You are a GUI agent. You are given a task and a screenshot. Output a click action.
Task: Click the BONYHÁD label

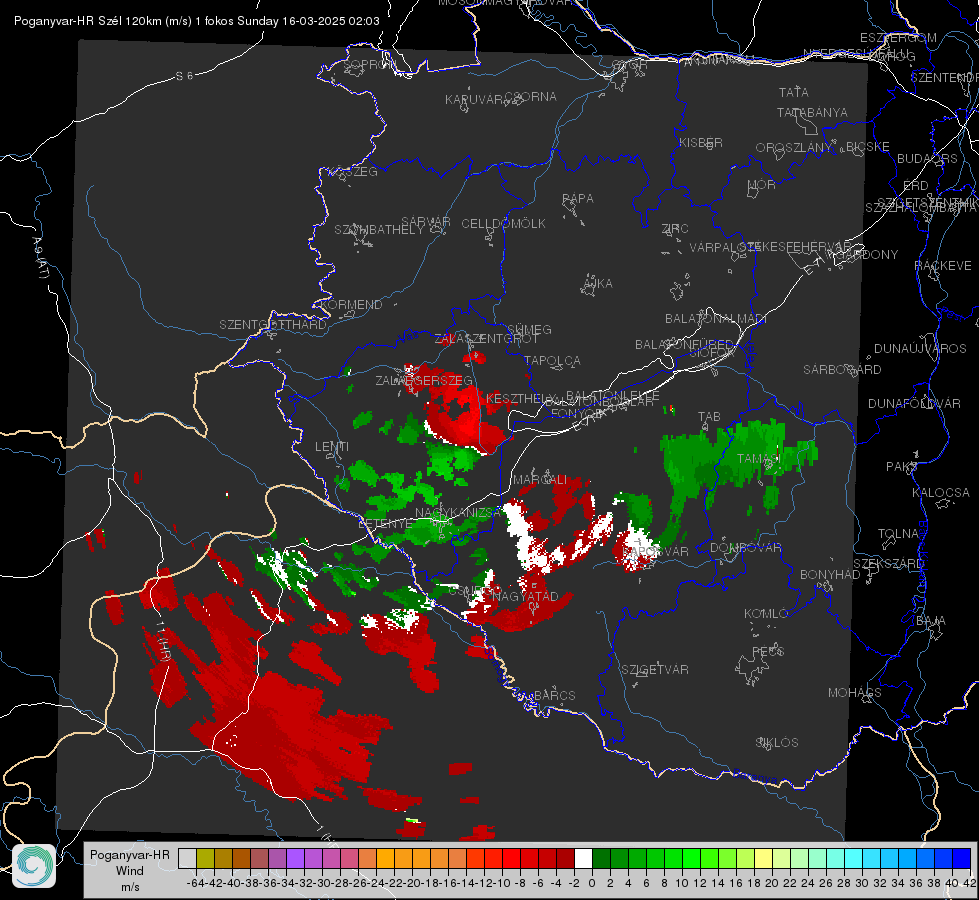coord(830,575)
